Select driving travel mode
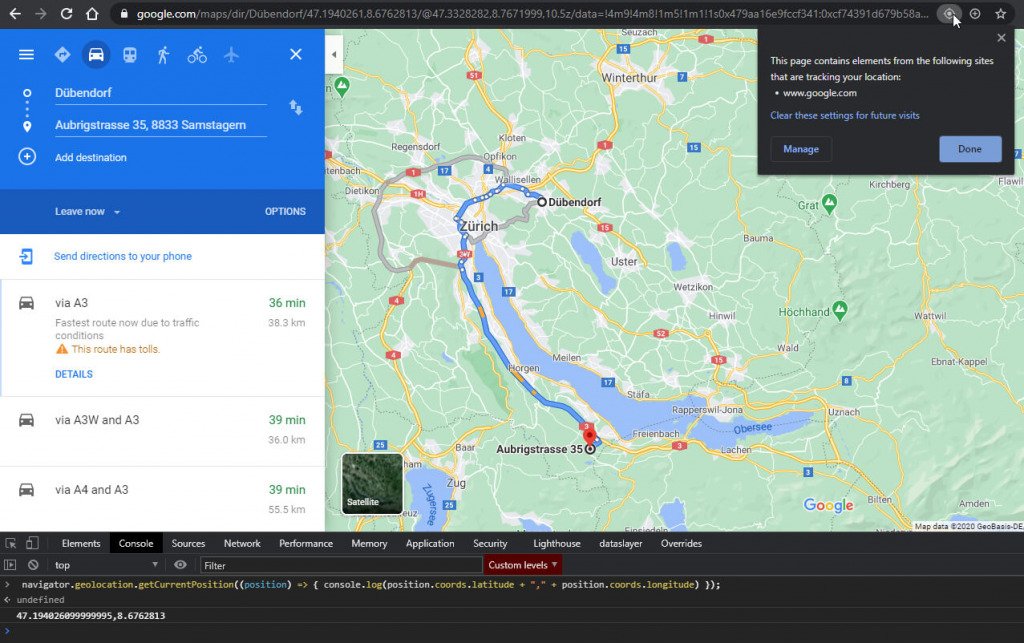1024x643 pixels. click(x=96, y=55)
